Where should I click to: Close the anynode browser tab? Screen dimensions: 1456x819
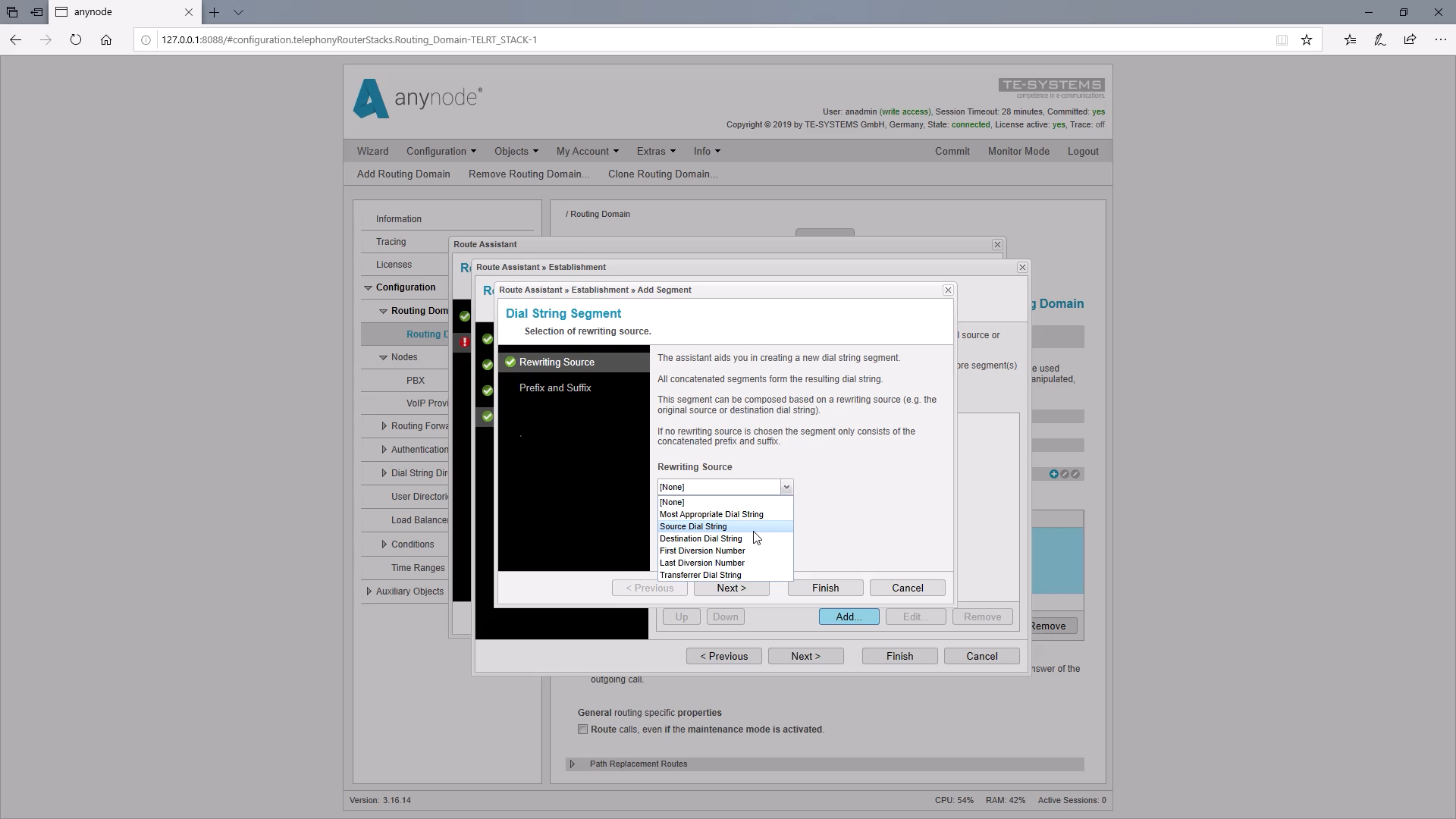tap(189, 12)
